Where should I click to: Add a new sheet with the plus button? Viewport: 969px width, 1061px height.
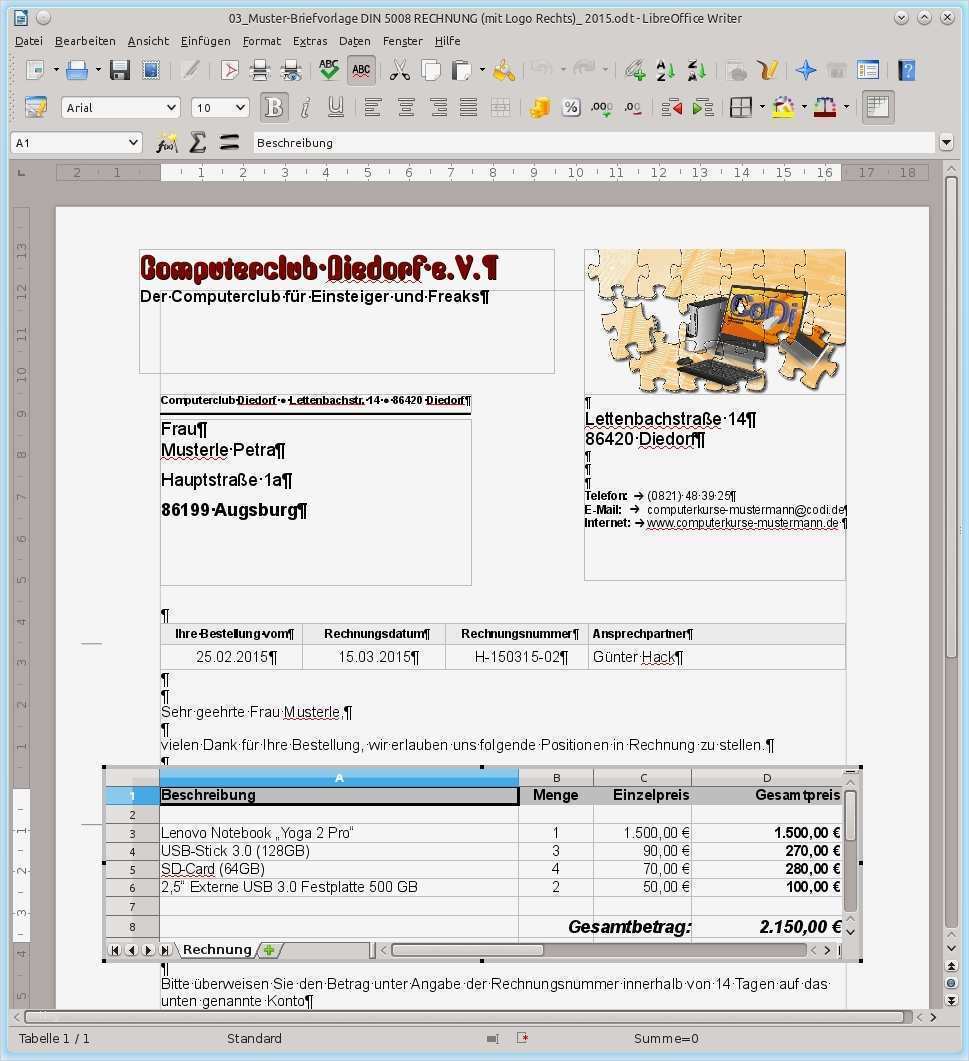[266, 949]
